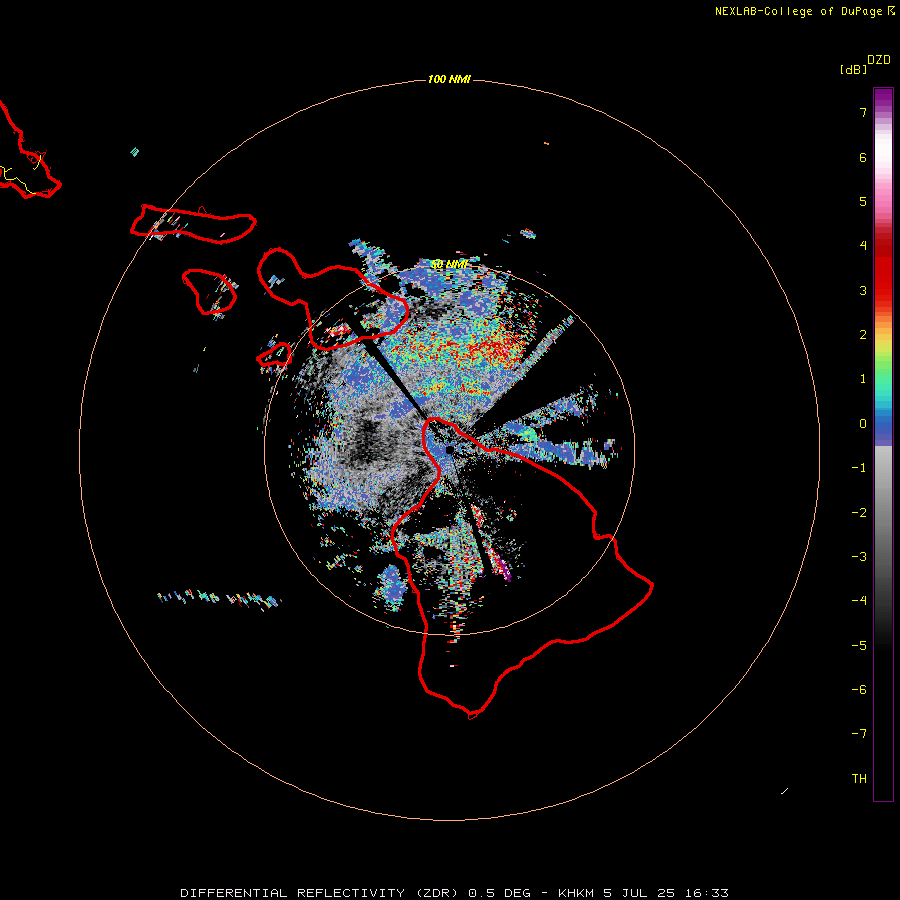
Task: Click the 2 tick label on the color scale
Action: point(863,335)
